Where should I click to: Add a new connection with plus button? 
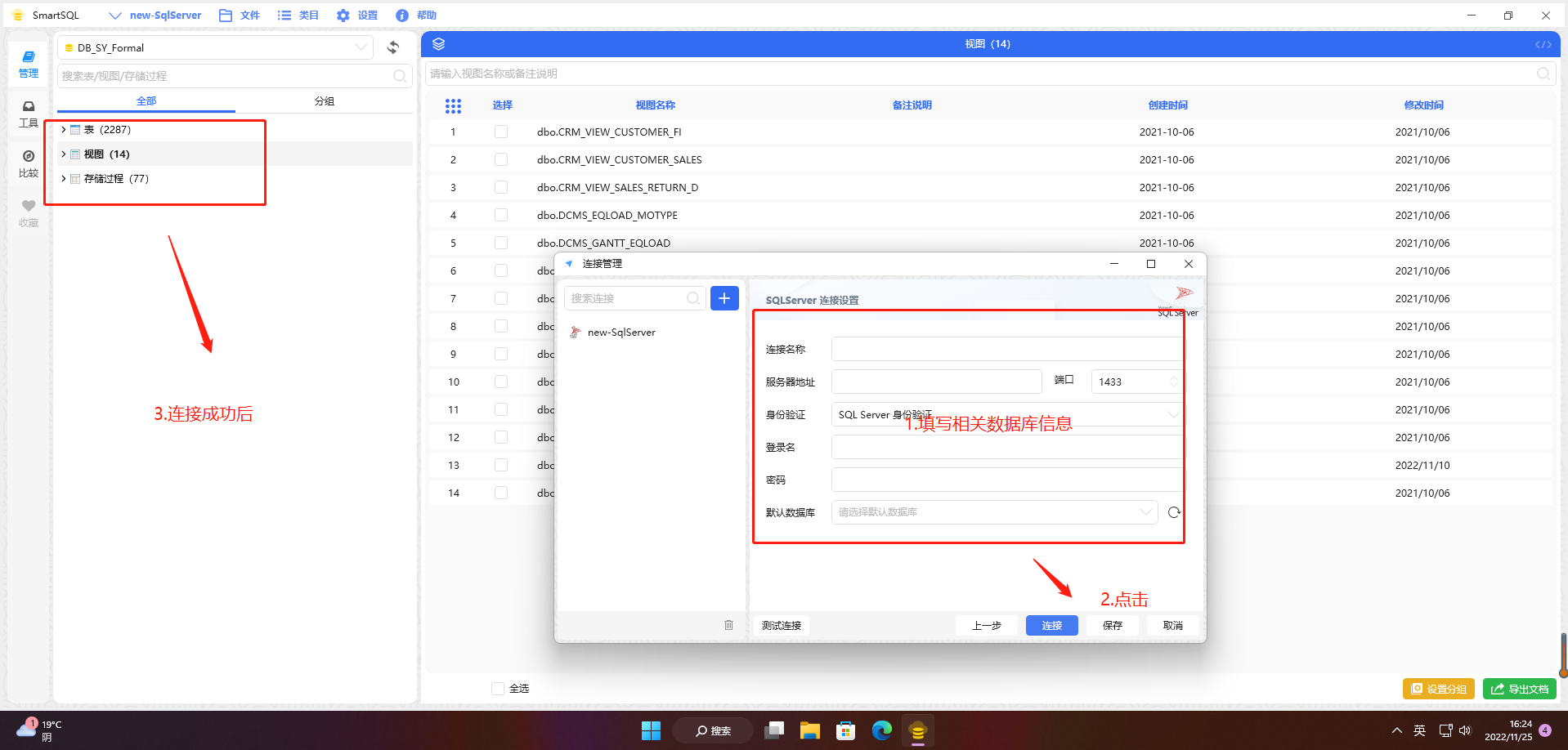(x=724, y=298)
